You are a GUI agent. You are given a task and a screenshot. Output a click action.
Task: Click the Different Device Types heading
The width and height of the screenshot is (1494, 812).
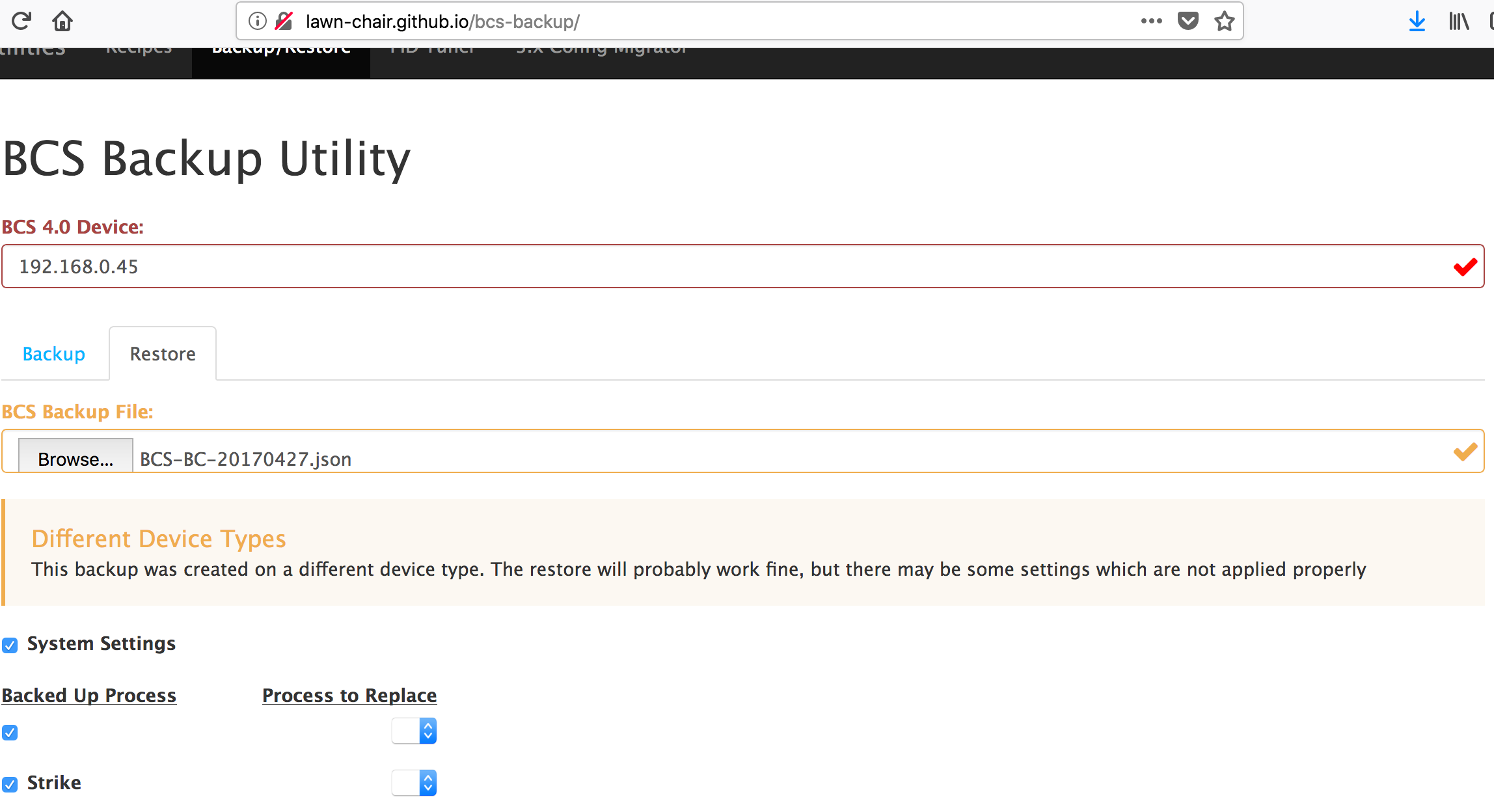159,539
